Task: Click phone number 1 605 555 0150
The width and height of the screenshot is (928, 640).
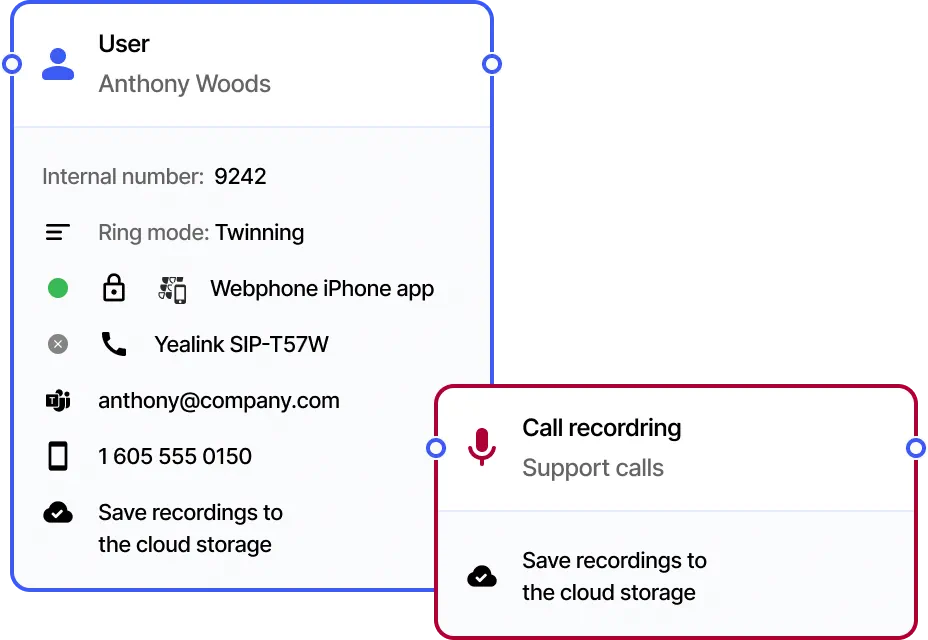Action: 175,456
